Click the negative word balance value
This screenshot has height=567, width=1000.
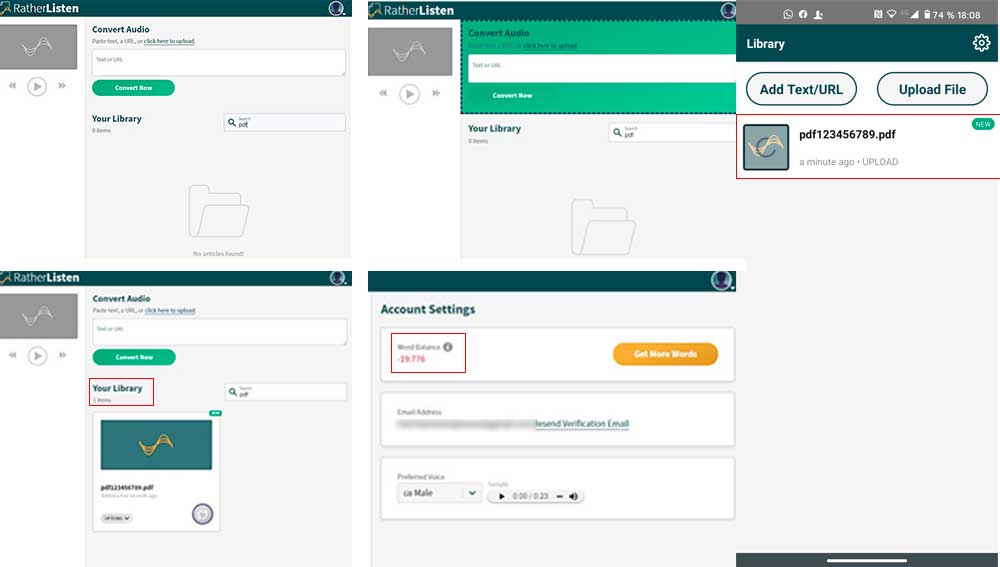coord(411,359)
